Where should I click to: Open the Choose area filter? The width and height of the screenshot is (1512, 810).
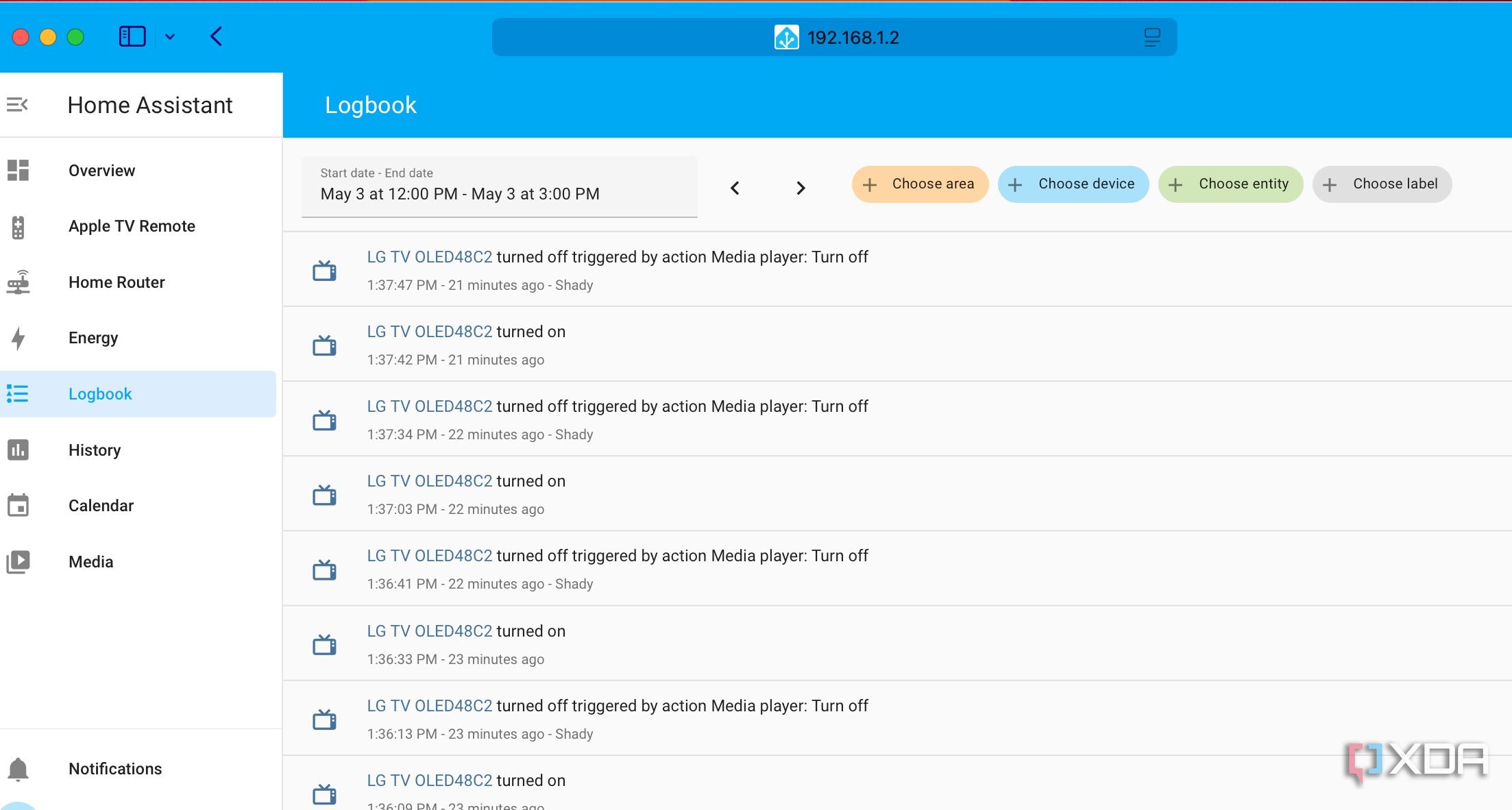tap(920, 184)
